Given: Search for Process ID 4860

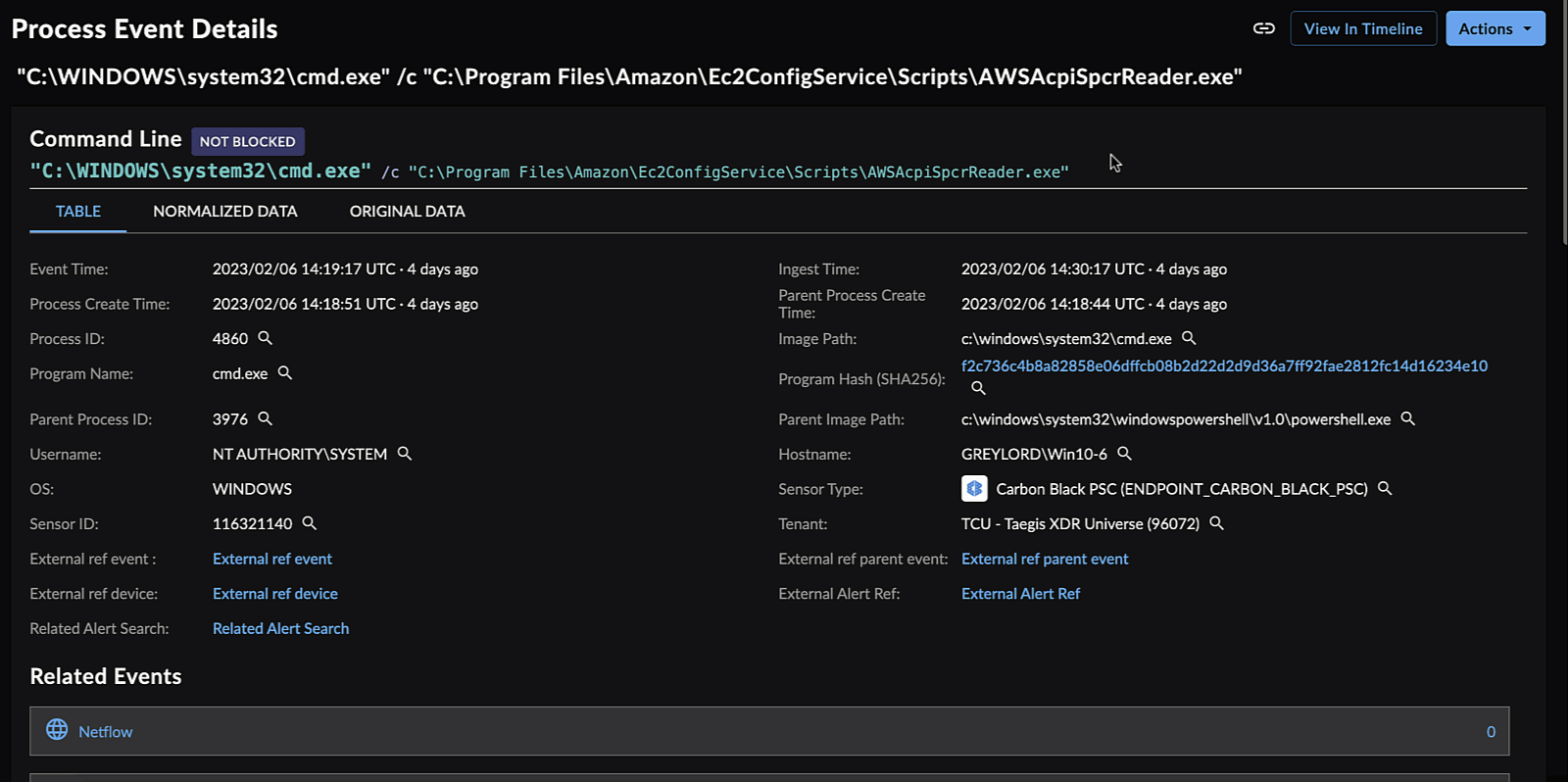Looking at the screenshot, I should click(x=265, y=338).
